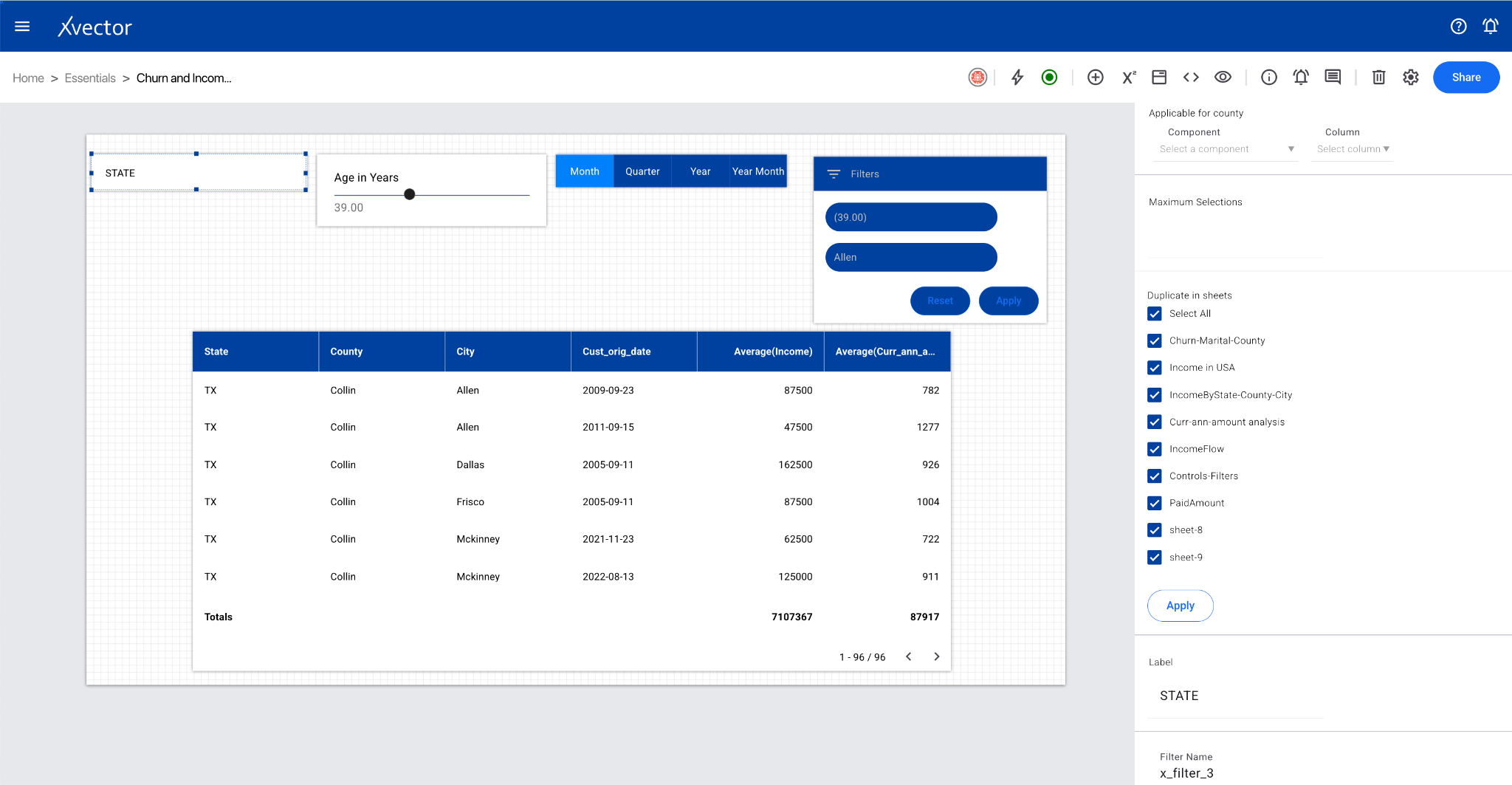
Task: Click the green record circle icon
Action: tap(1049, 78)
